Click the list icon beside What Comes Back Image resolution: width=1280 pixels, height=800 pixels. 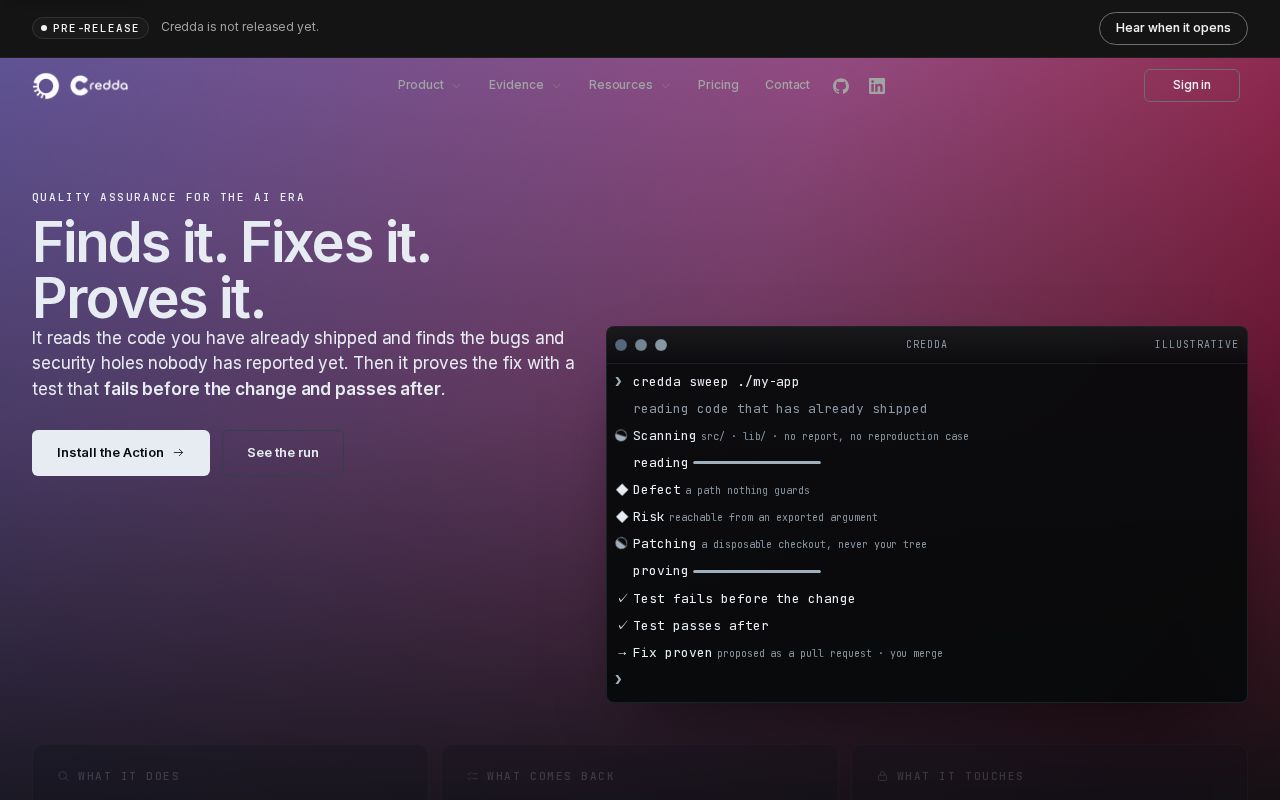point(473,776)
